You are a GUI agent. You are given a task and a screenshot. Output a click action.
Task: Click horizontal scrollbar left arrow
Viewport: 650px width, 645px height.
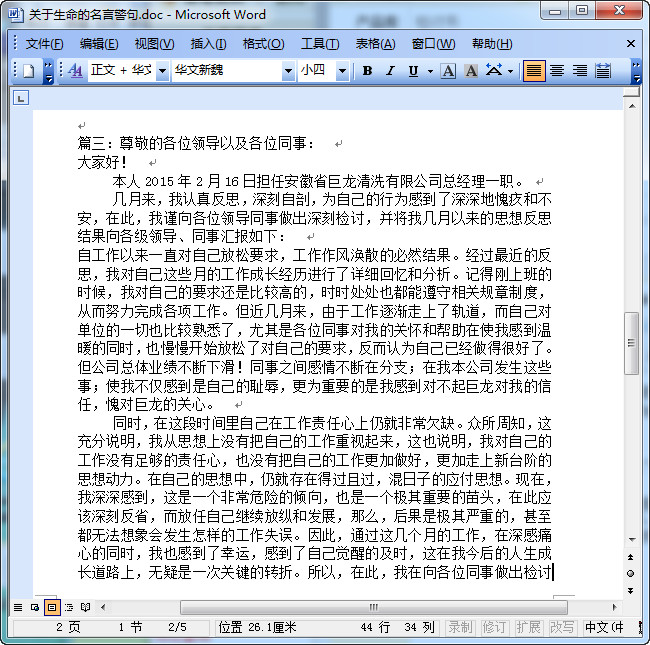(x=103, y=608)
